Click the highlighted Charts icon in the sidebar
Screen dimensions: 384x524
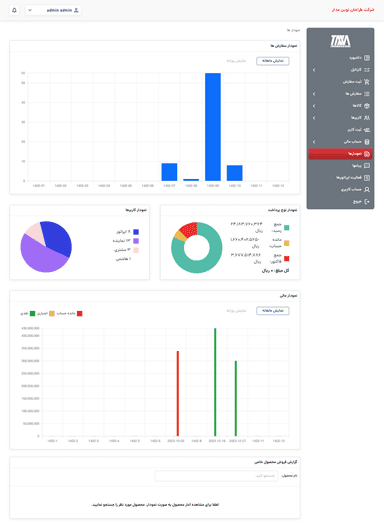click(367, 154)
